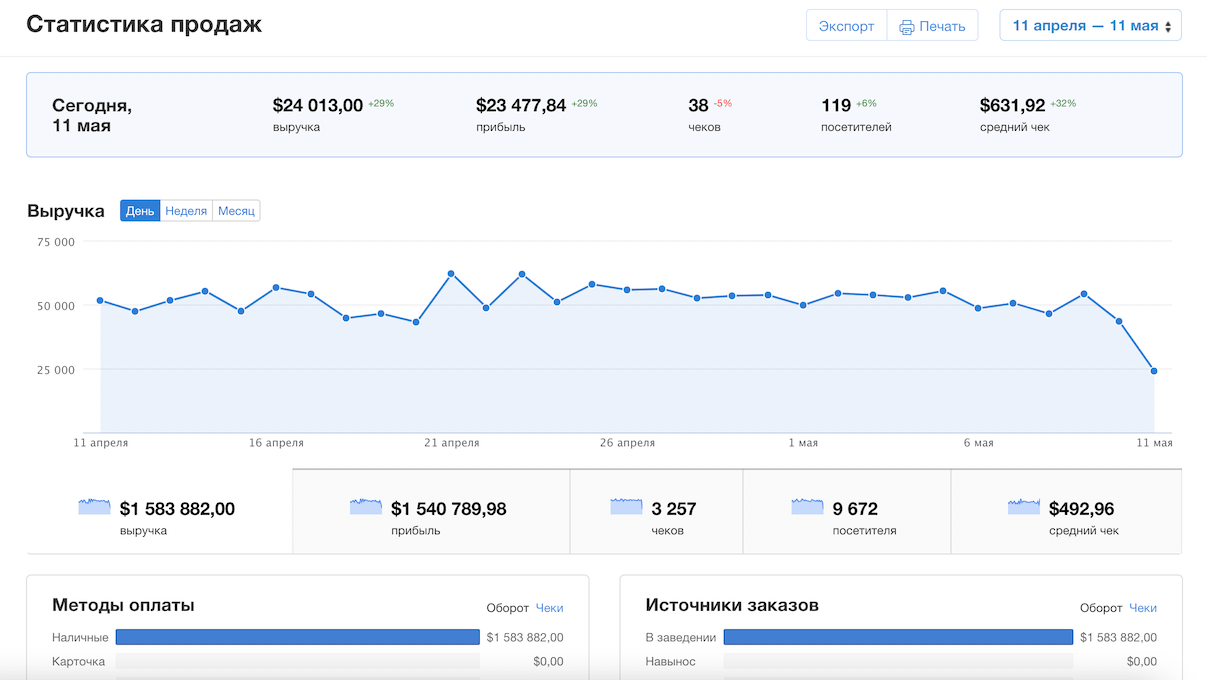
Task: Click the last chart data point on 11 мая
Action: click(1154, 371)
